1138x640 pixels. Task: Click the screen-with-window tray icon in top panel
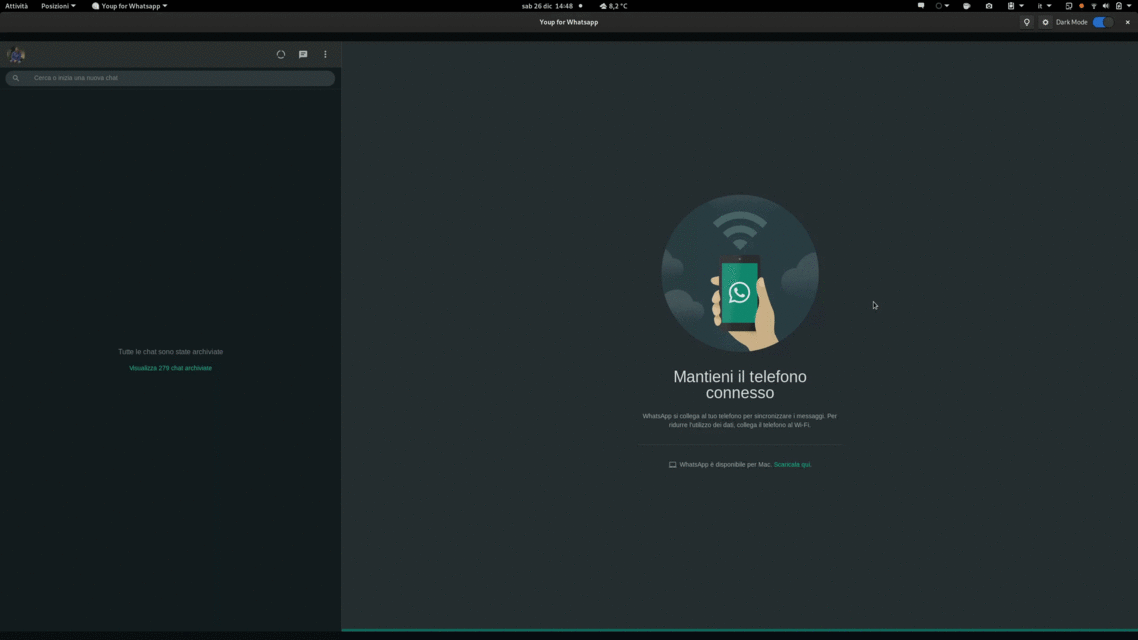click(1069, 6)
